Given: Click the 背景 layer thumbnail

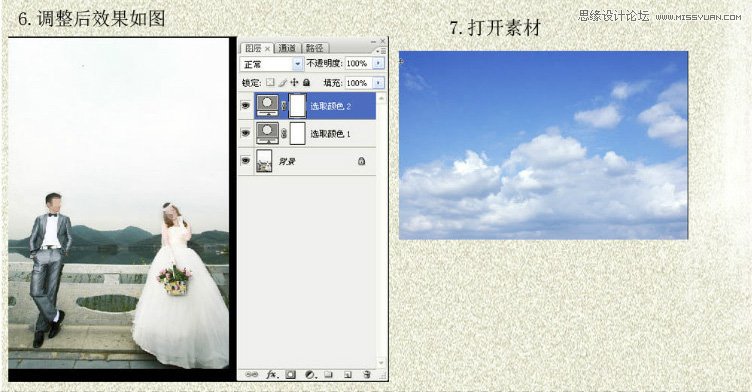Looking at the screenshot, I should tap(264, 161).
